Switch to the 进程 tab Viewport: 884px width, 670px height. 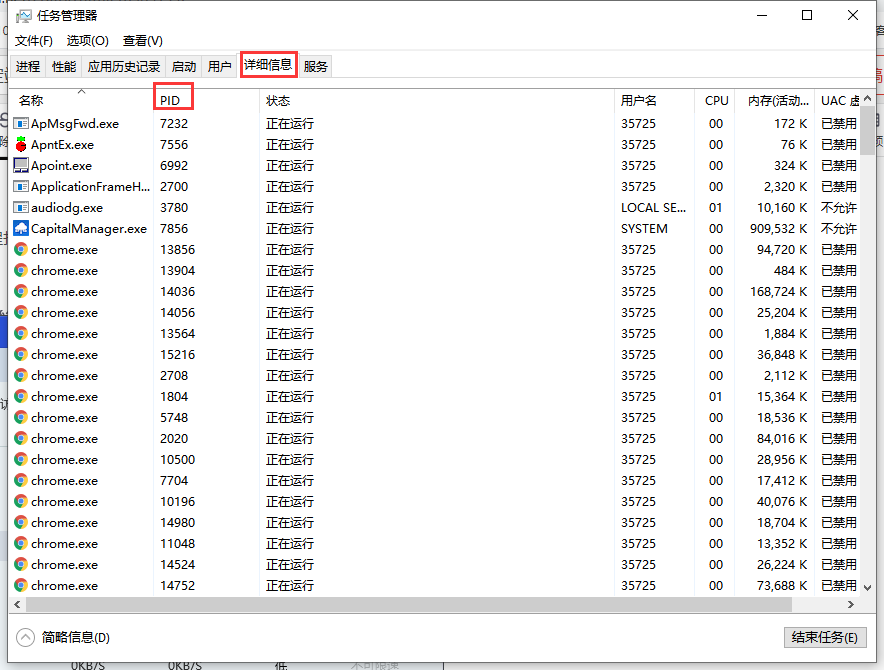27,65
